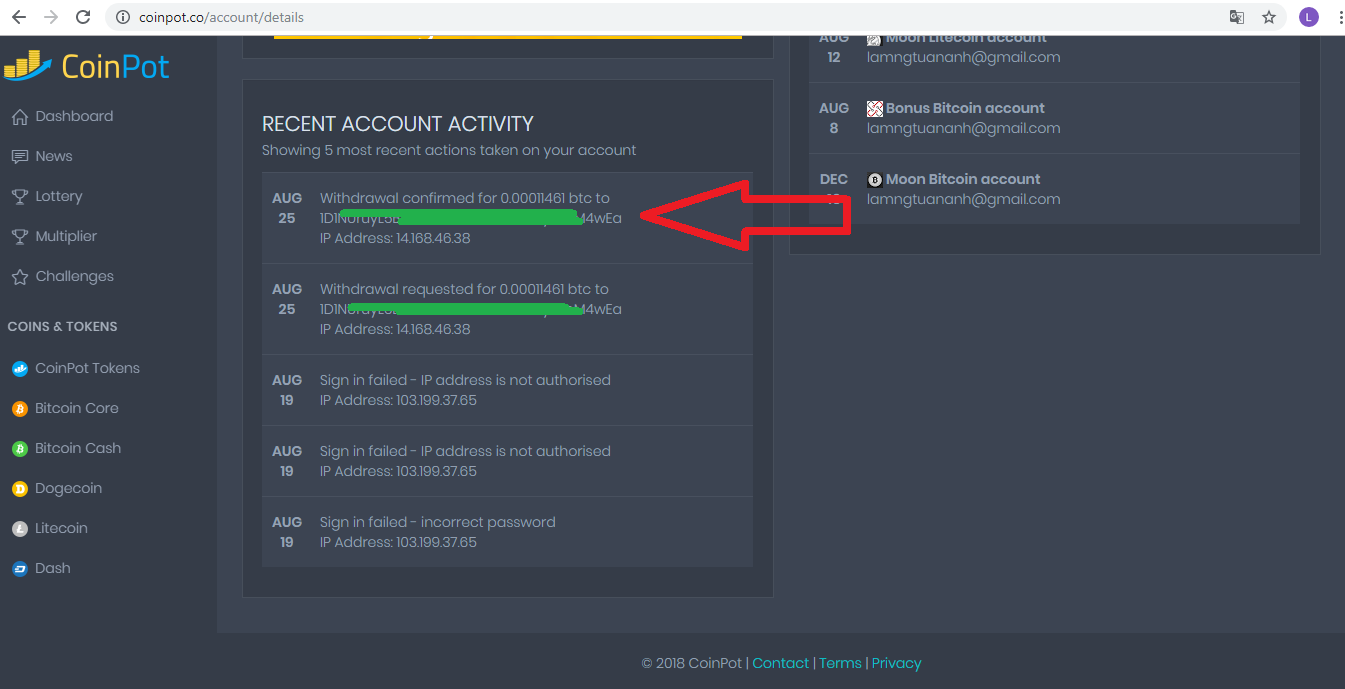Click the Dash blue icon
1345x689 pixels.
(19, 569)
